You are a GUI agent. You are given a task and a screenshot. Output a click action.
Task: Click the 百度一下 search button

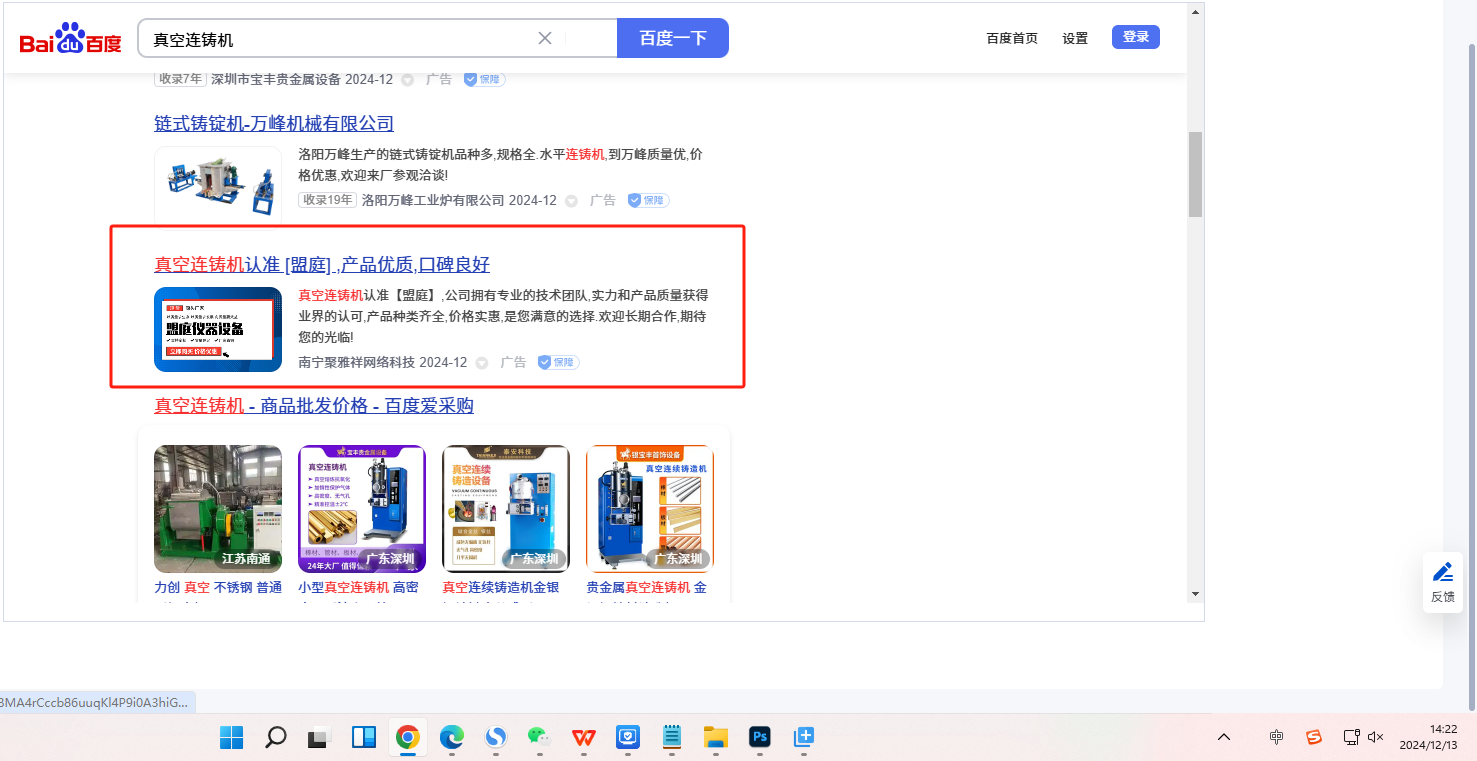(673, 38)
